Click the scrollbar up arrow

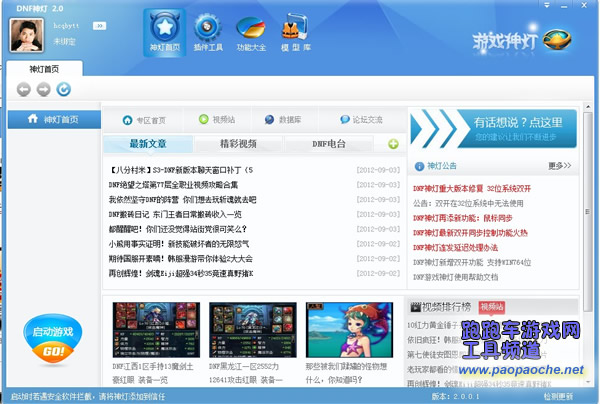588,106
